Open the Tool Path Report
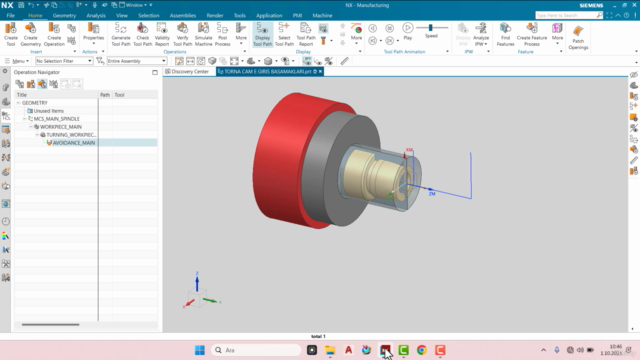The height and width of the screenshot is (360, 640). click(x=306, y=34)
